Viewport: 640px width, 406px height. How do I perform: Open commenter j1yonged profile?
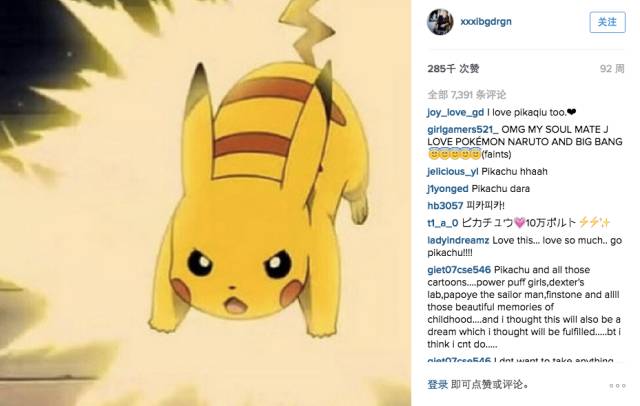click(x=448, y=189)
